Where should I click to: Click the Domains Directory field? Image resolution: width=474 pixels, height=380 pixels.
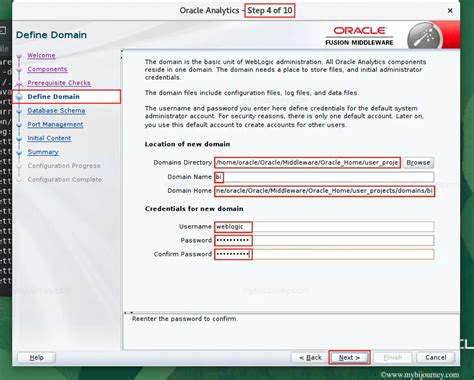(x=307, y=163)
